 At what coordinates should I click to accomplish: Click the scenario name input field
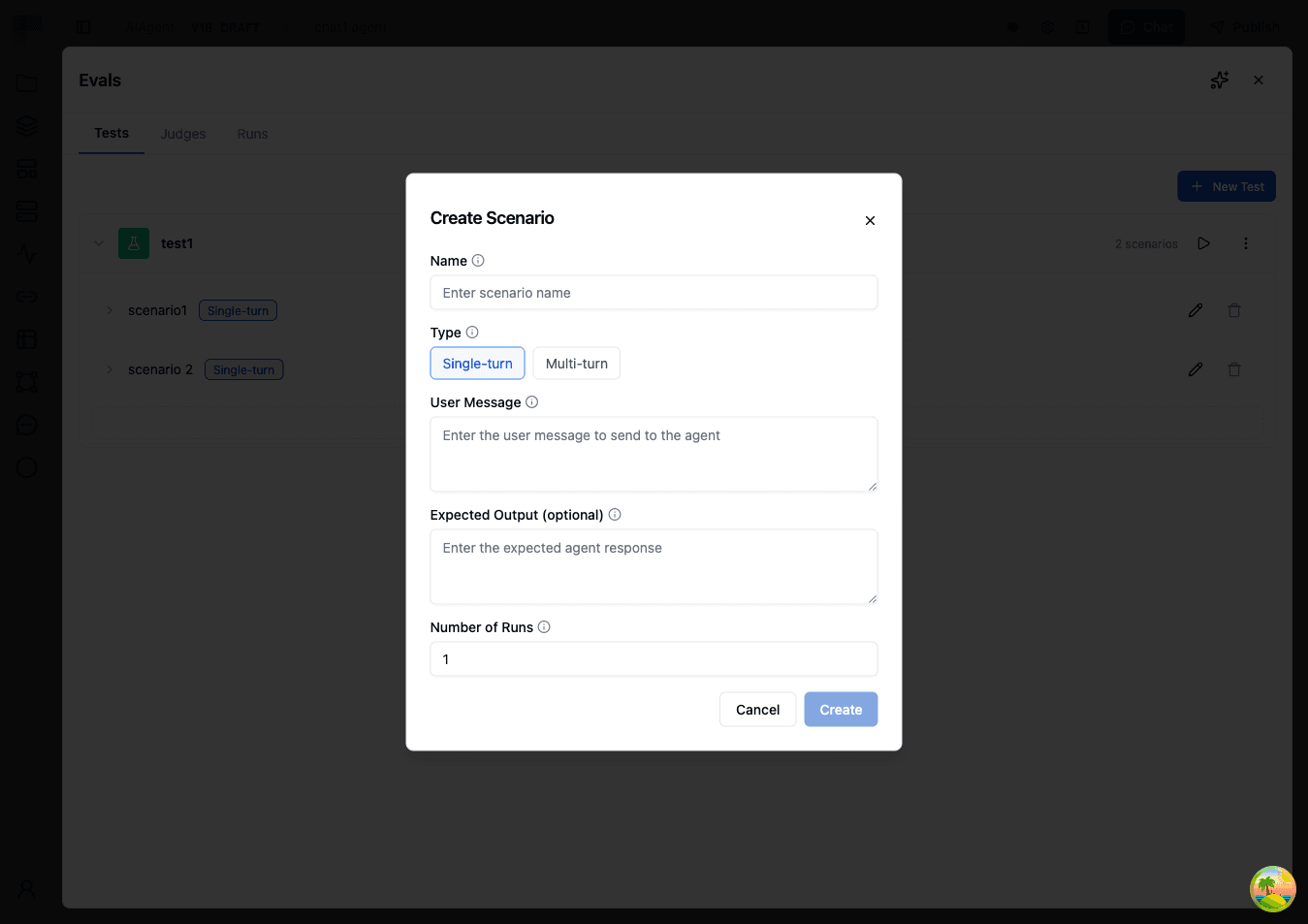(654, 292)
